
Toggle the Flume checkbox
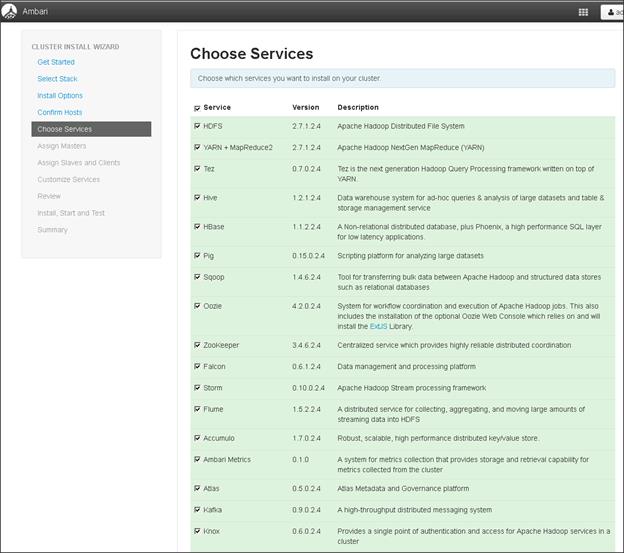(x=197, y=409)
